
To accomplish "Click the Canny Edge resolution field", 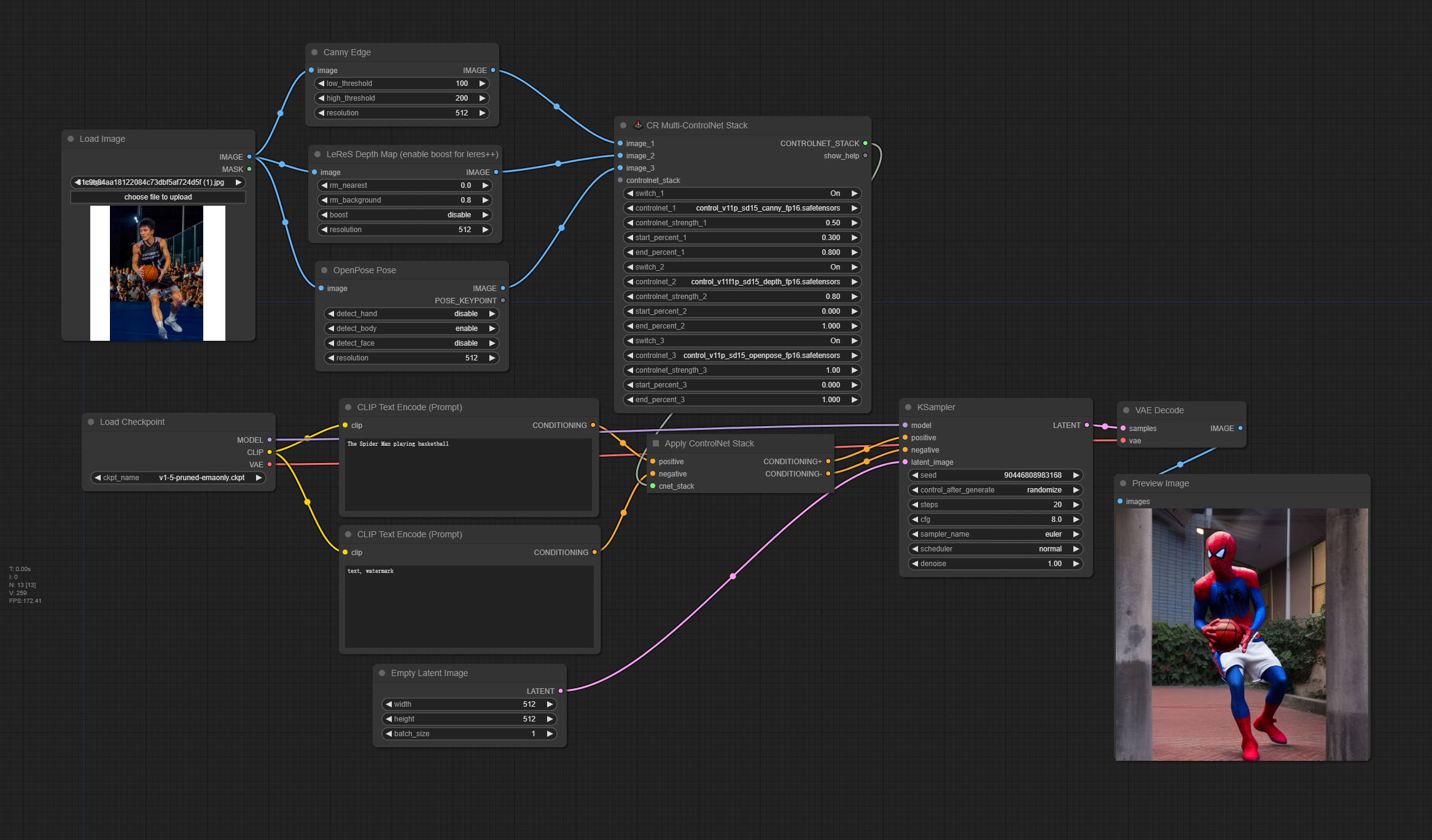I will [x=402, y=113].
